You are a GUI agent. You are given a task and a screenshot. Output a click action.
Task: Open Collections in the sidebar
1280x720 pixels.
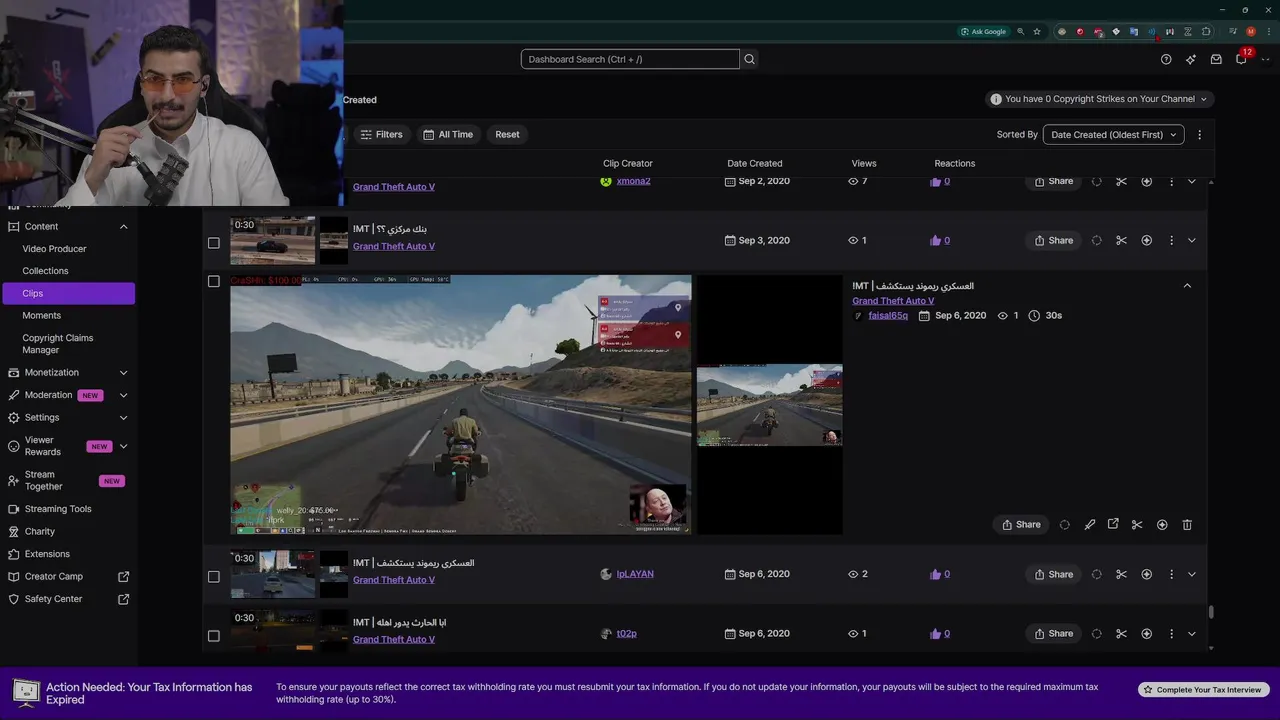click(x=45, y=270)
